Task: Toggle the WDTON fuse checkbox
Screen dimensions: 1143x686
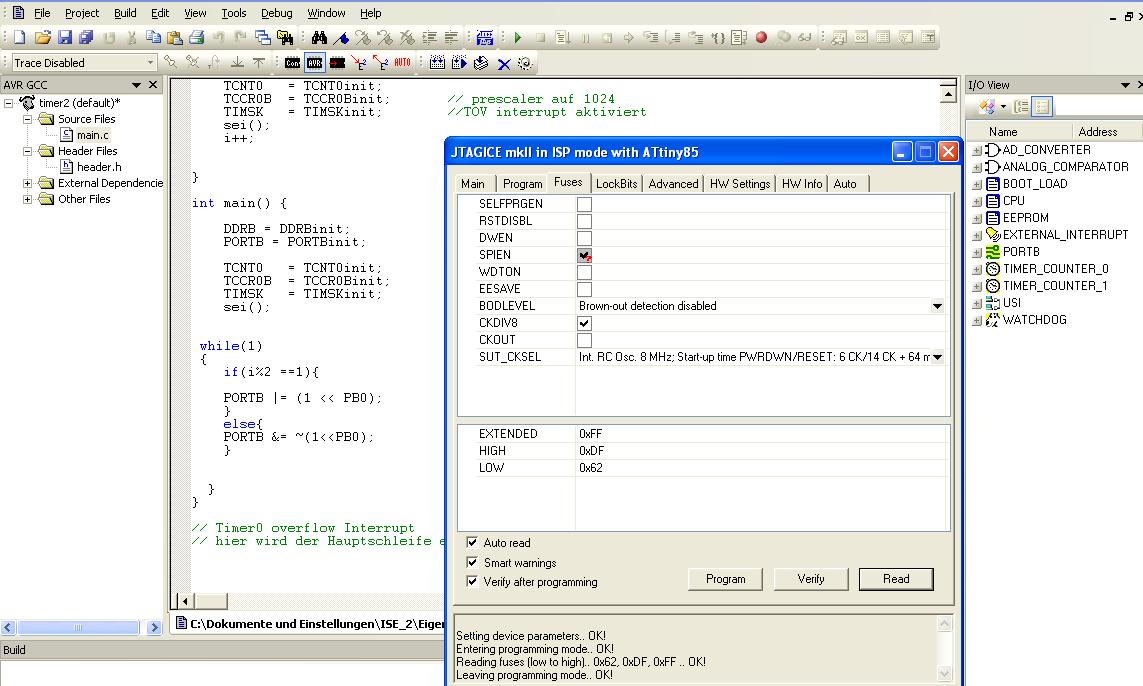Action: pos(584,272)
